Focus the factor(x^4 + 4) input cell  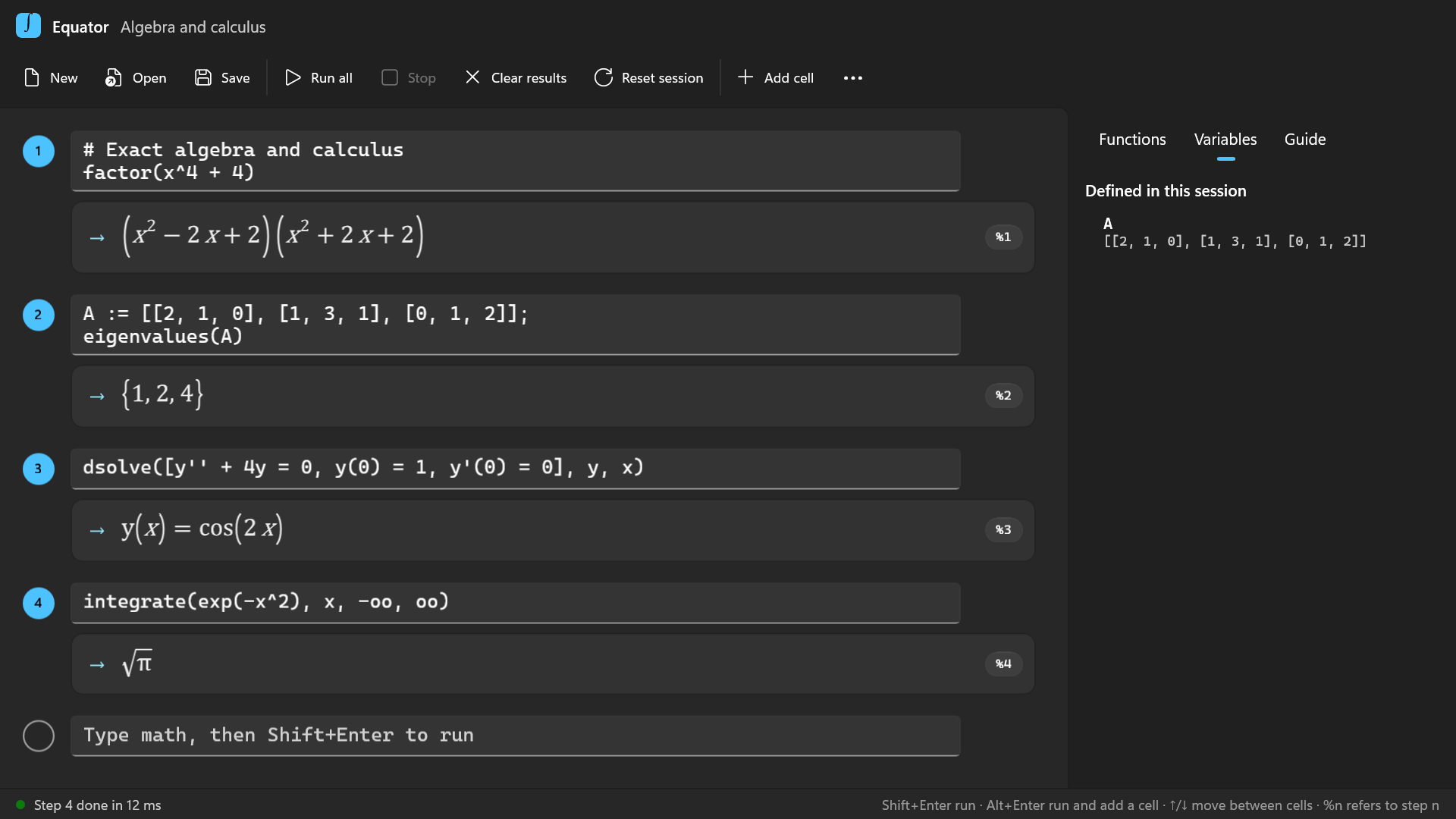click(516, 161)
